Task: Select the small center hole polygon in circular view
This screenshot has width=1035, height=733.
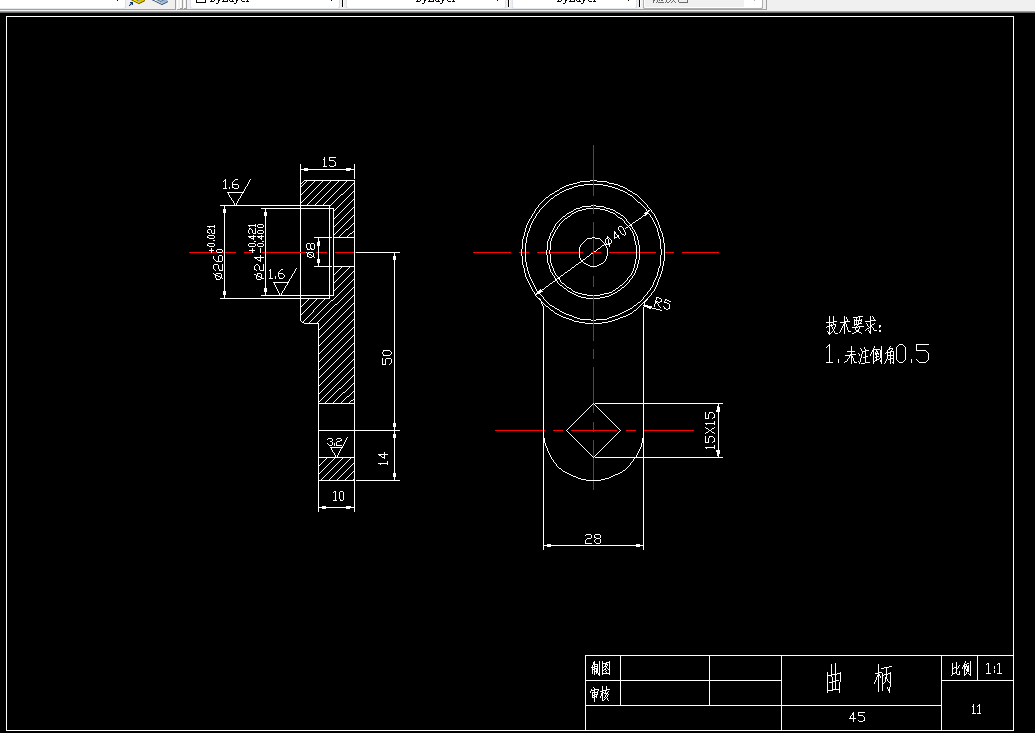Action: (x=593, y=252)
